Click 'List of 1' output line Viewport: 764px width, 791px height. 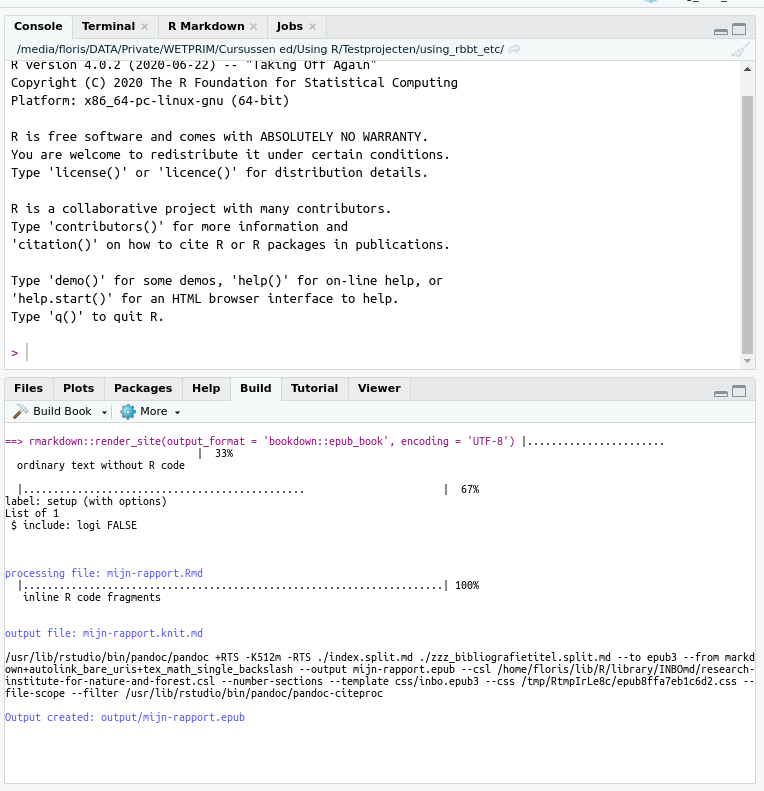pos(32,513)
